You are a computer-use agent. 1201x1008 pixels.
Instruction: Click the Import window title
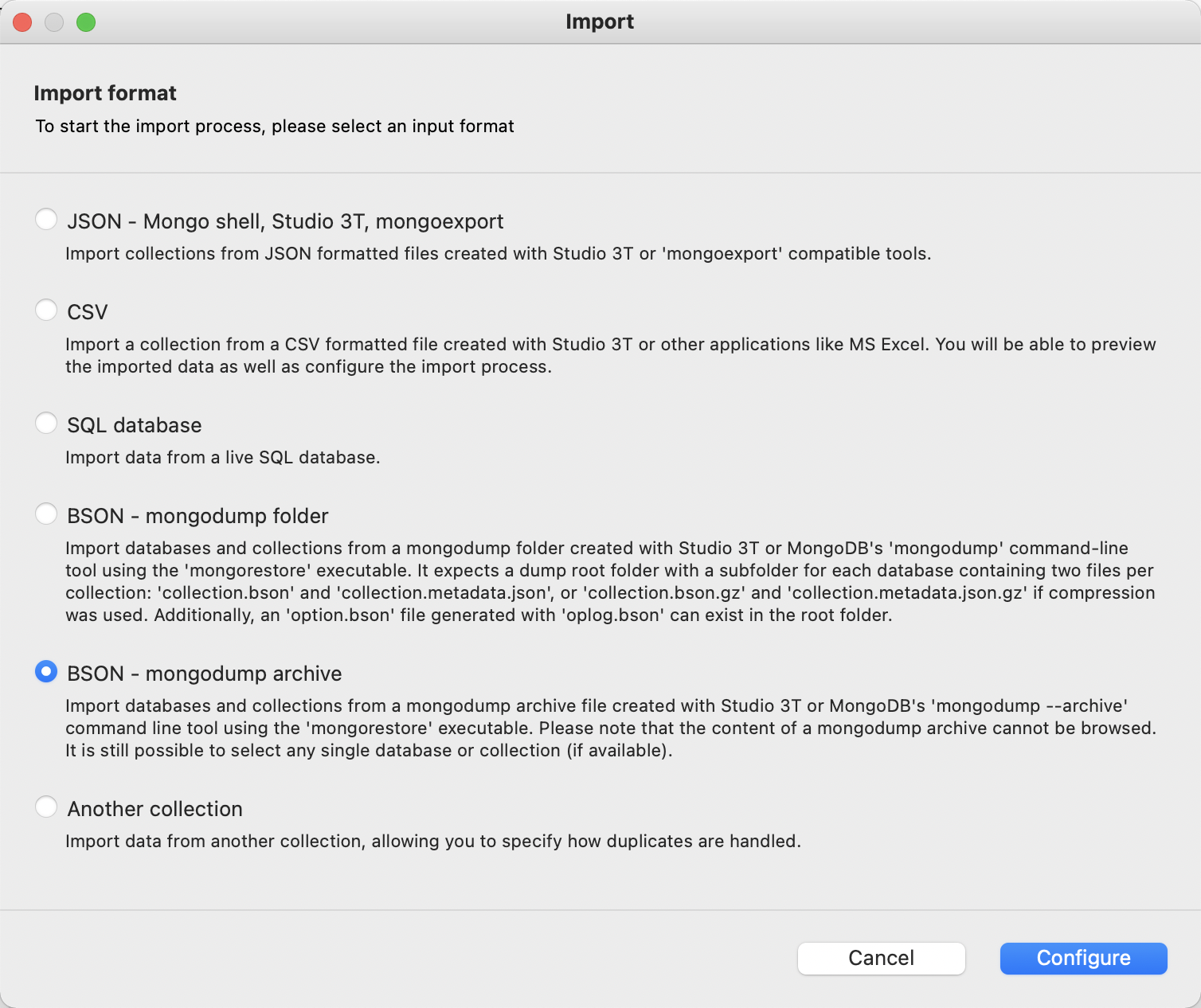pos(600,21)
